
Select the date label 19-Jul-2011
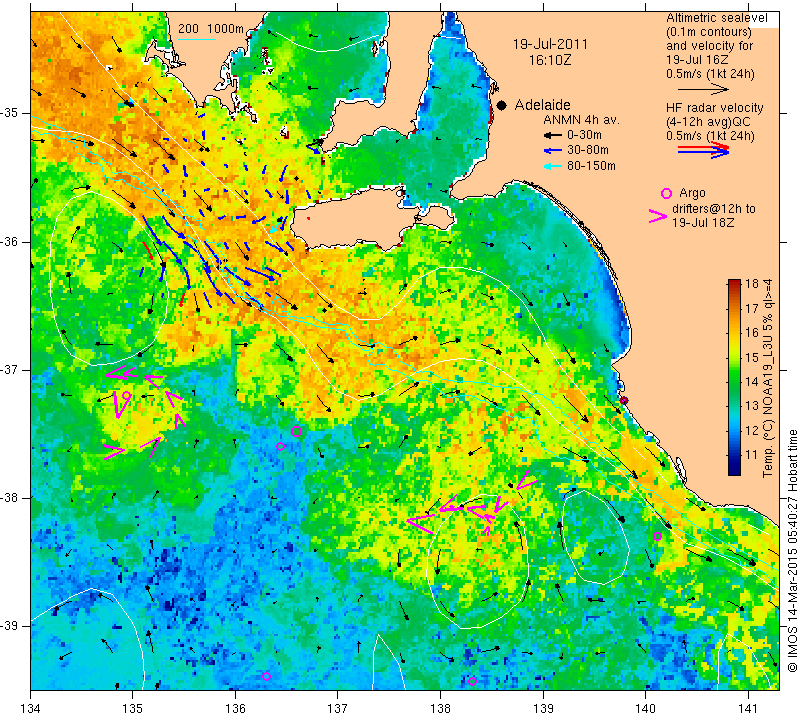click(550, 44)
